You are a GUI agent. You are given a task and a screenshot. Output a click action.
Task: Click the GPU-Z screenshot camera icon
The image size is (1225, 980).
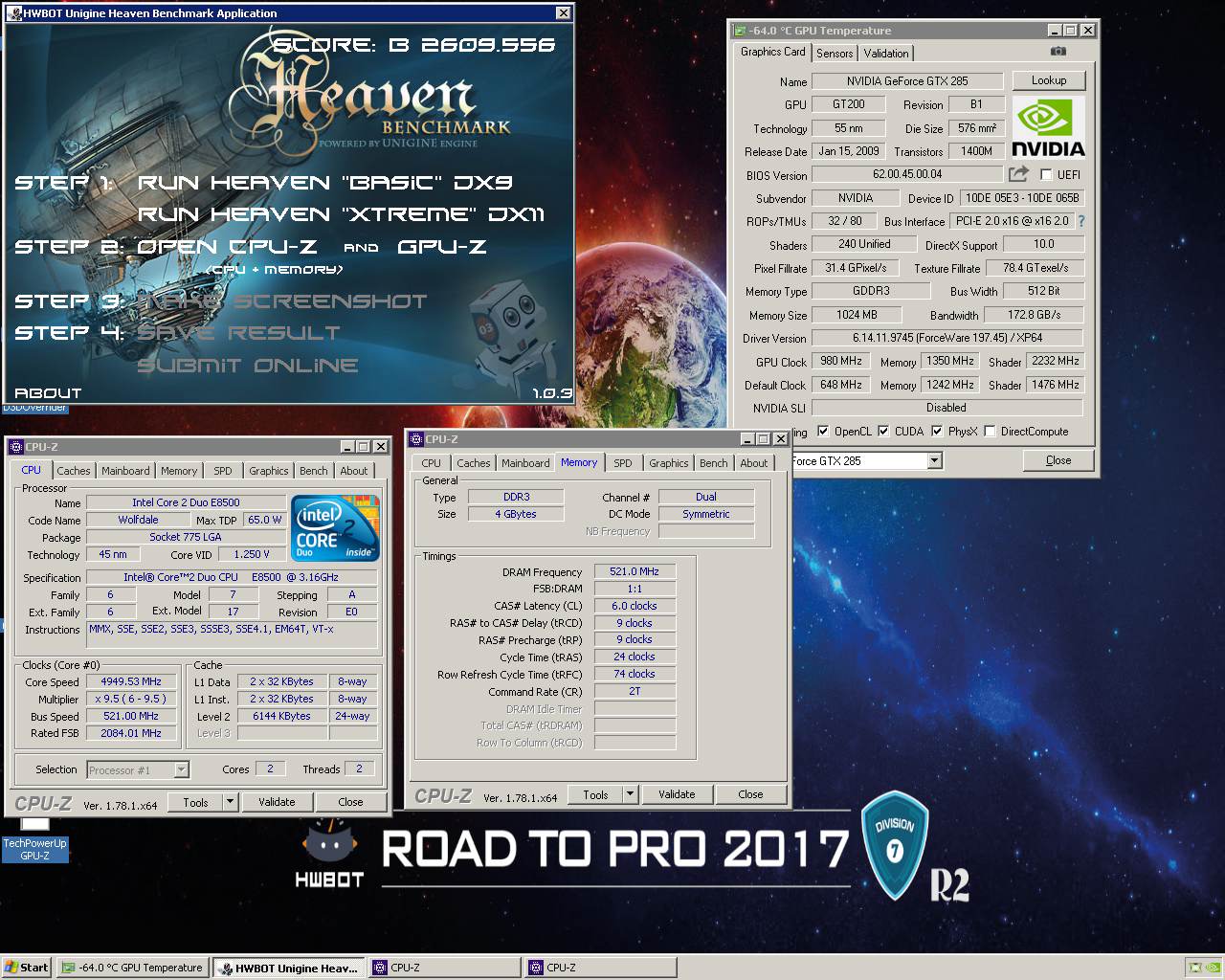(1058, 52)
